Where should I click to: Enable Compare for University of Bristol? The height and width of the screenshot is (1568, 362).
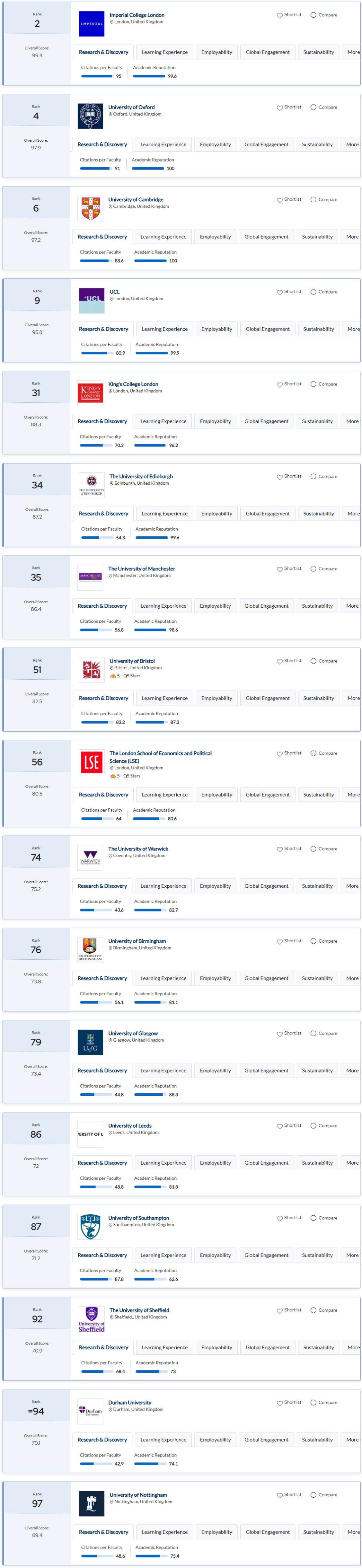313,661
